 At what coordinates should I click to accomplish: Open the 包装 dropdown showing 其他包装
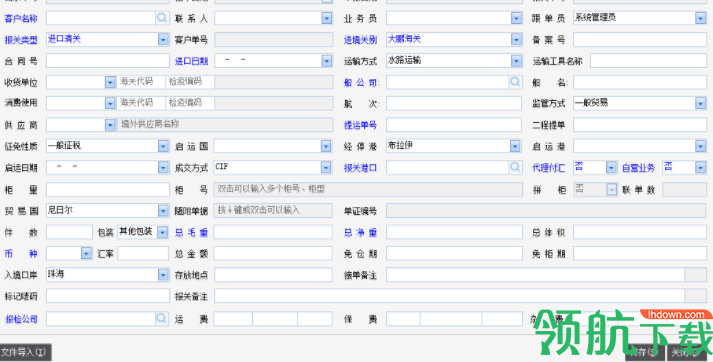163,232
